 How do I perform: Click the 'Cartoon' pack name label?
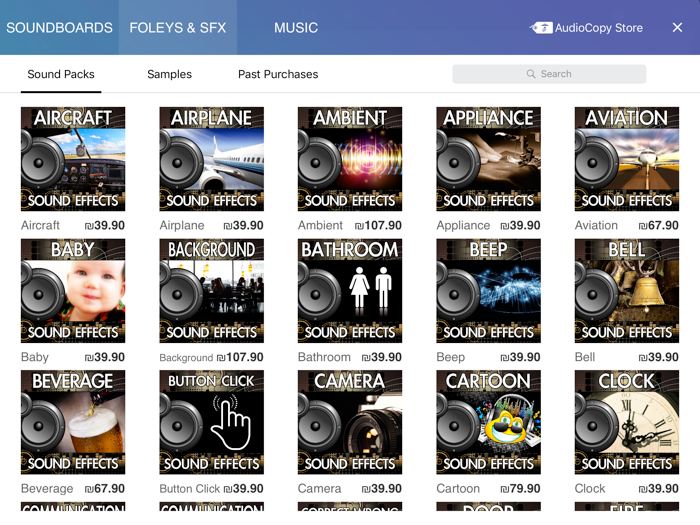click(458, 489)
